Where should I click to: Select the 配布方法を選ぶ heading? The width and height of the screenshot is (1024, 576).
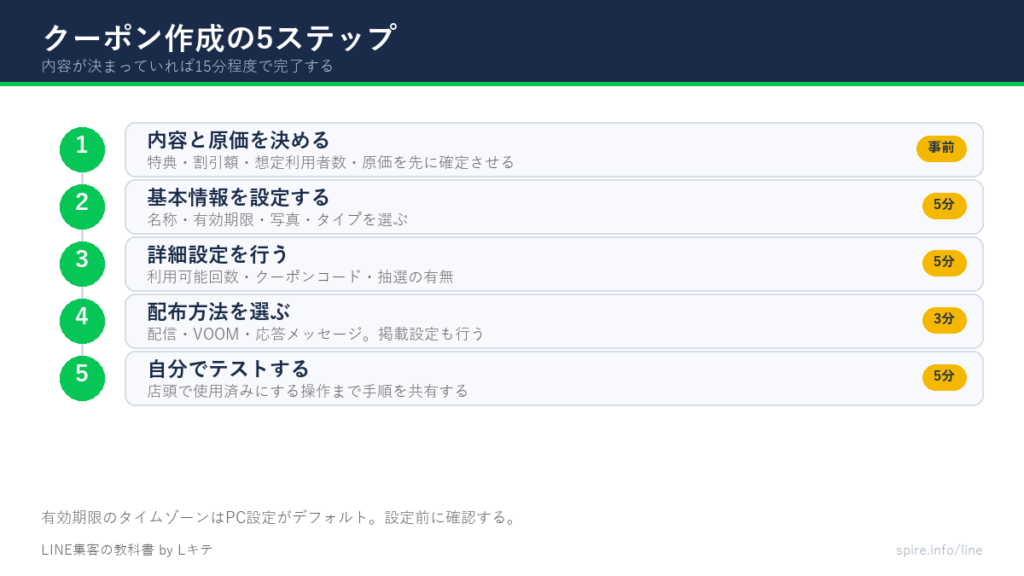click(218, 312)
